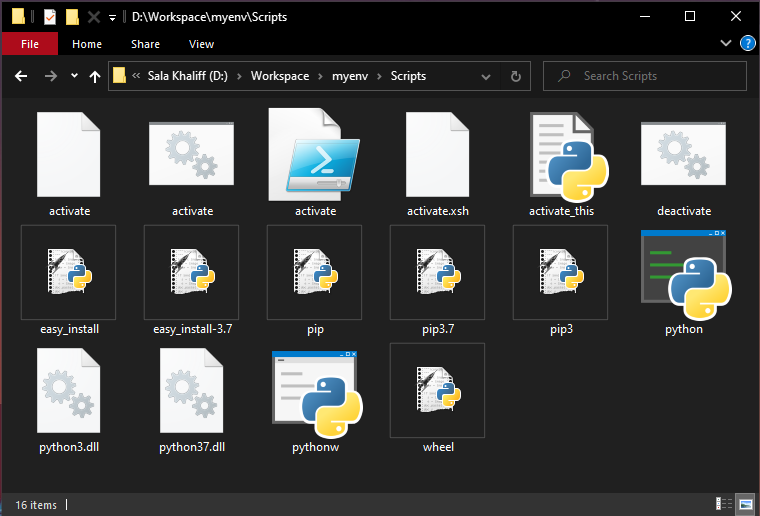Click the "python37.dll" file name label
This screenshot has height=516, width=760.
(x=192, y=447)
